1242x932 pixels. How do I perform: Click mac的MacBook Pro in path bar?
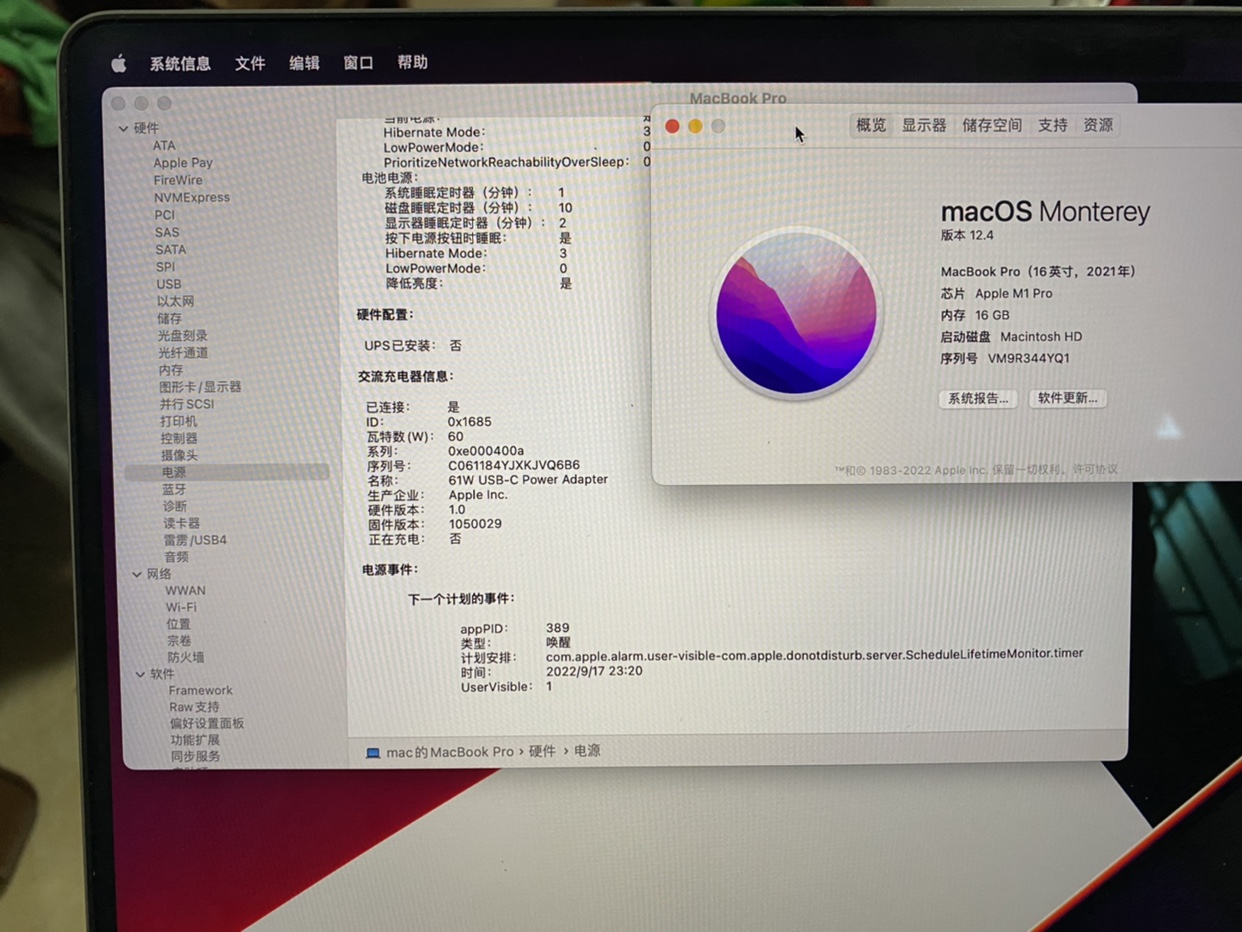tap(450, 752)
